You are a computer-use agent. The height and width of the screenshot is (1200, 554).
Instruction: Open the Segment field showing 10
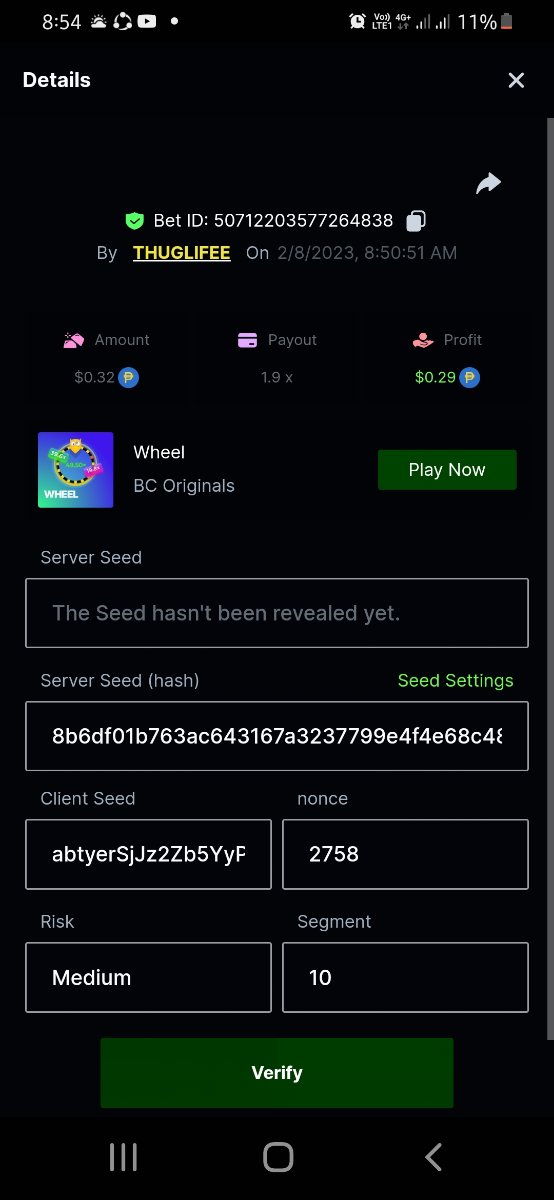click(405, 977)
